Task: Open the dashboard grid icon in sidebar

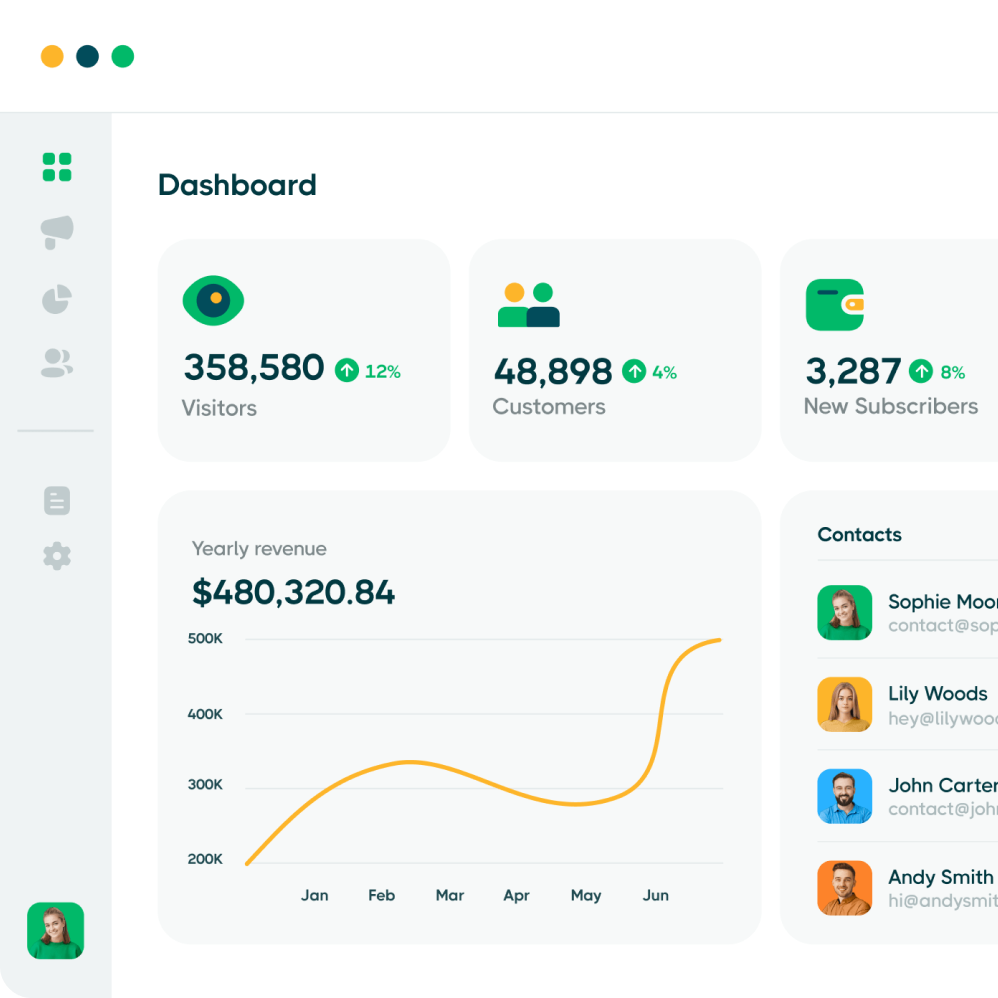Action: [x=57, y=167]
